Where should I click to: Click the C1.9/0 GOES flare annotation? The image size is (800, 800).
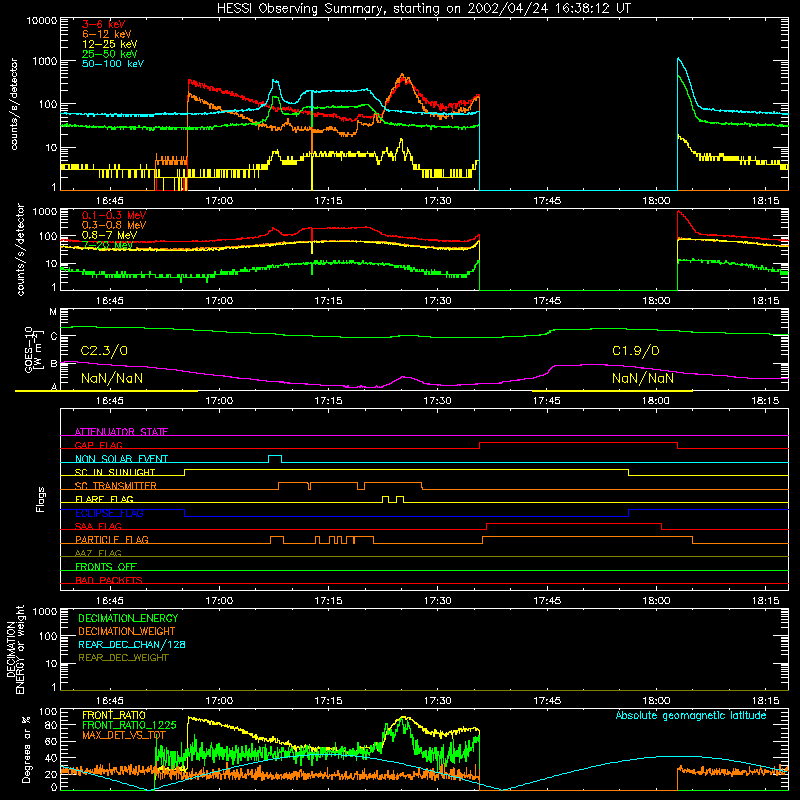pos(636,351)
